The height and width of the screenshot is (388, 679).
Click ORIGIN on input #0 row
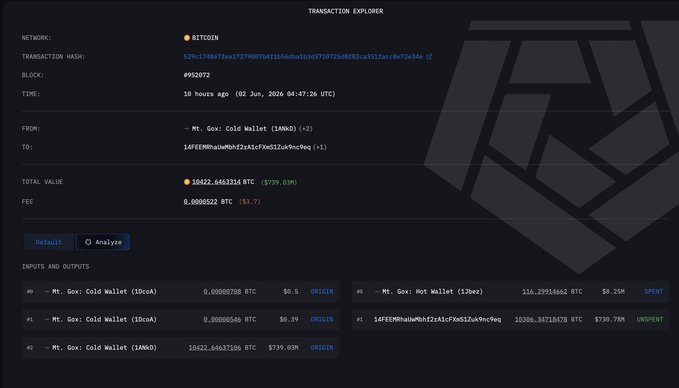click(322, 292)
